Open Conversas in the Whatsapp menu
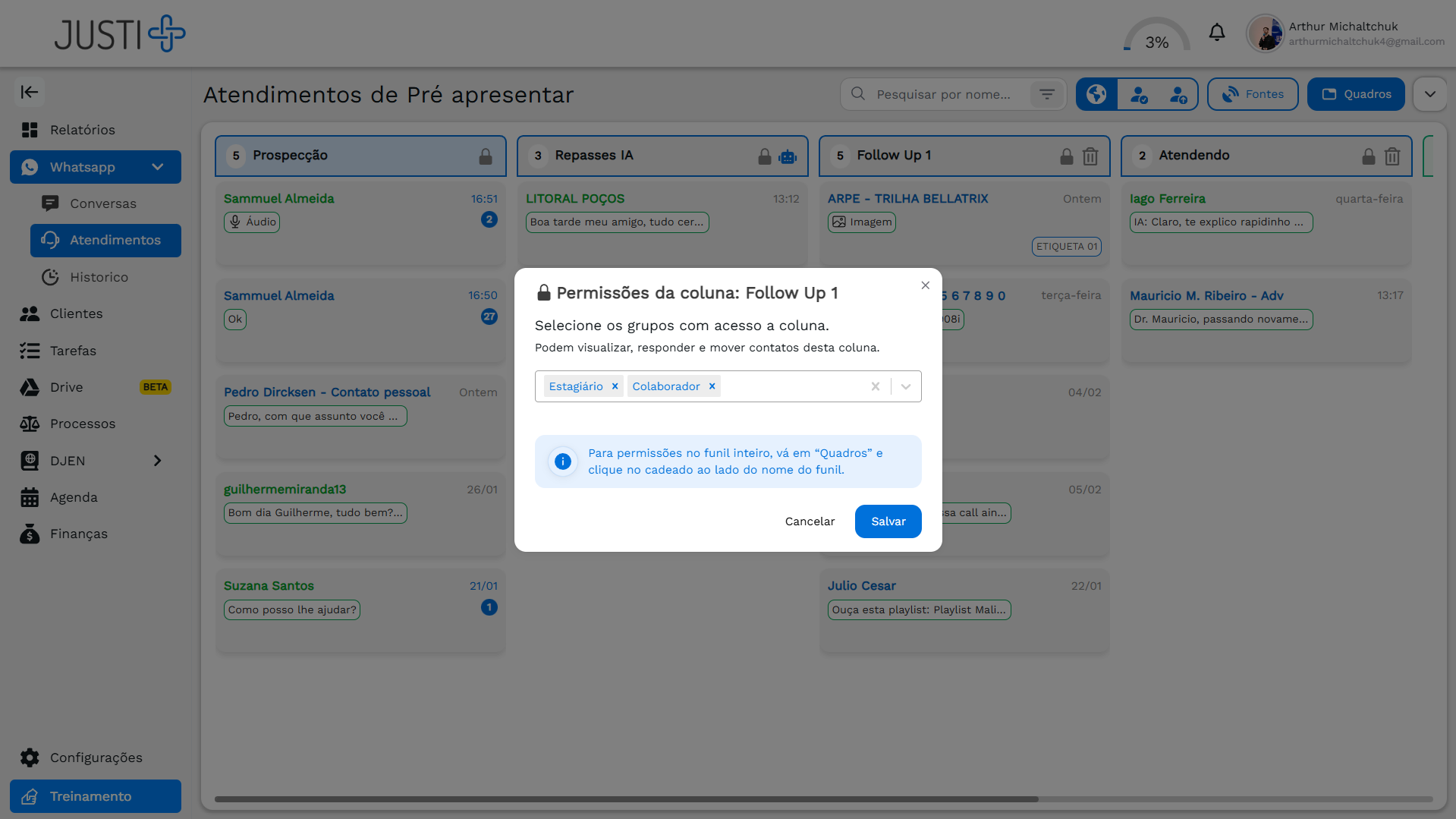The height and width of the screenshot is (819, 1456). click(50, 203)
